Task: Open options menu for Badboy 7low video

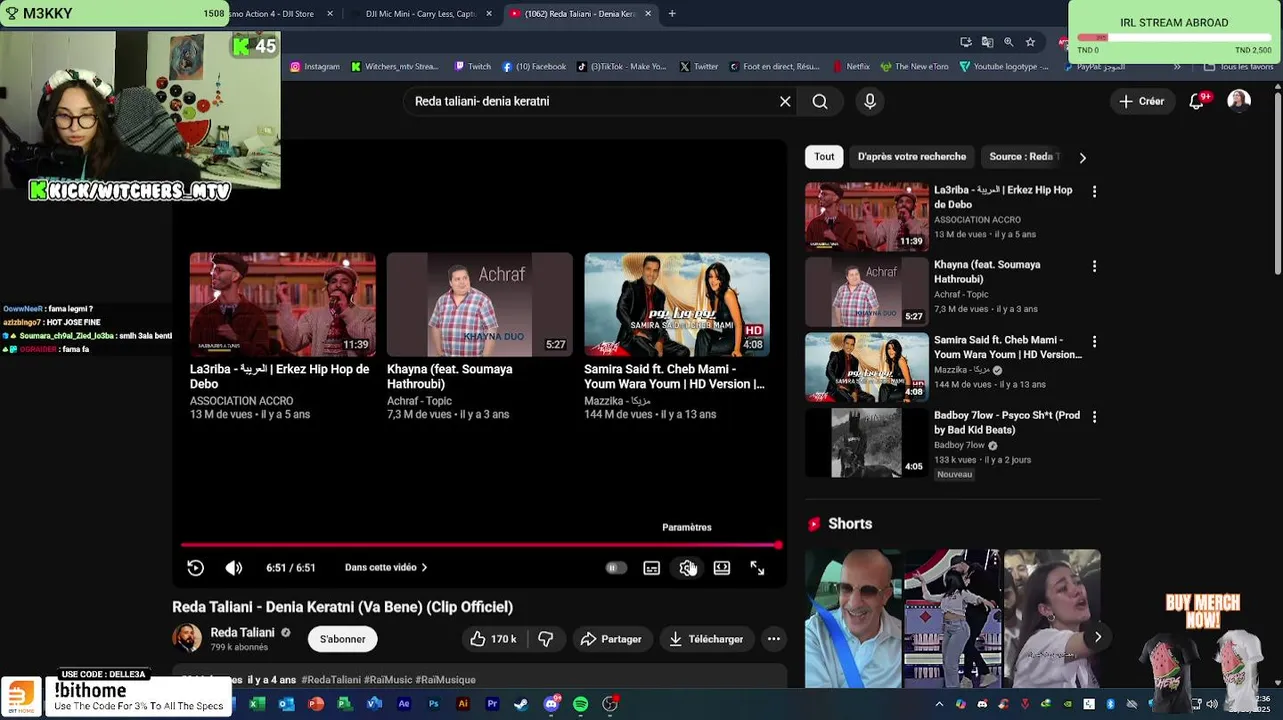Action: pos(1094,417)
